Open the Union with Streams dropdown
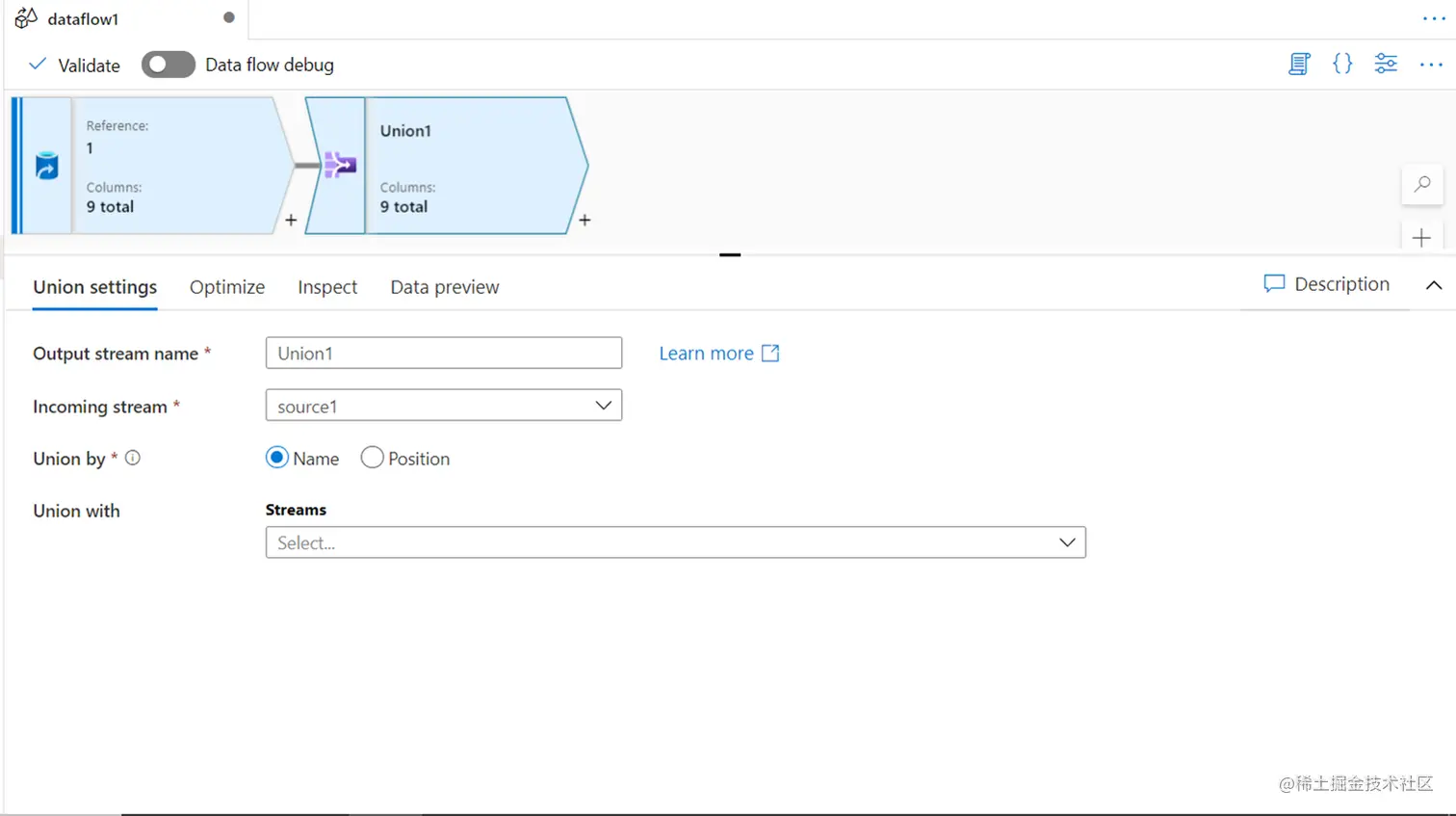 pos(676,542)
